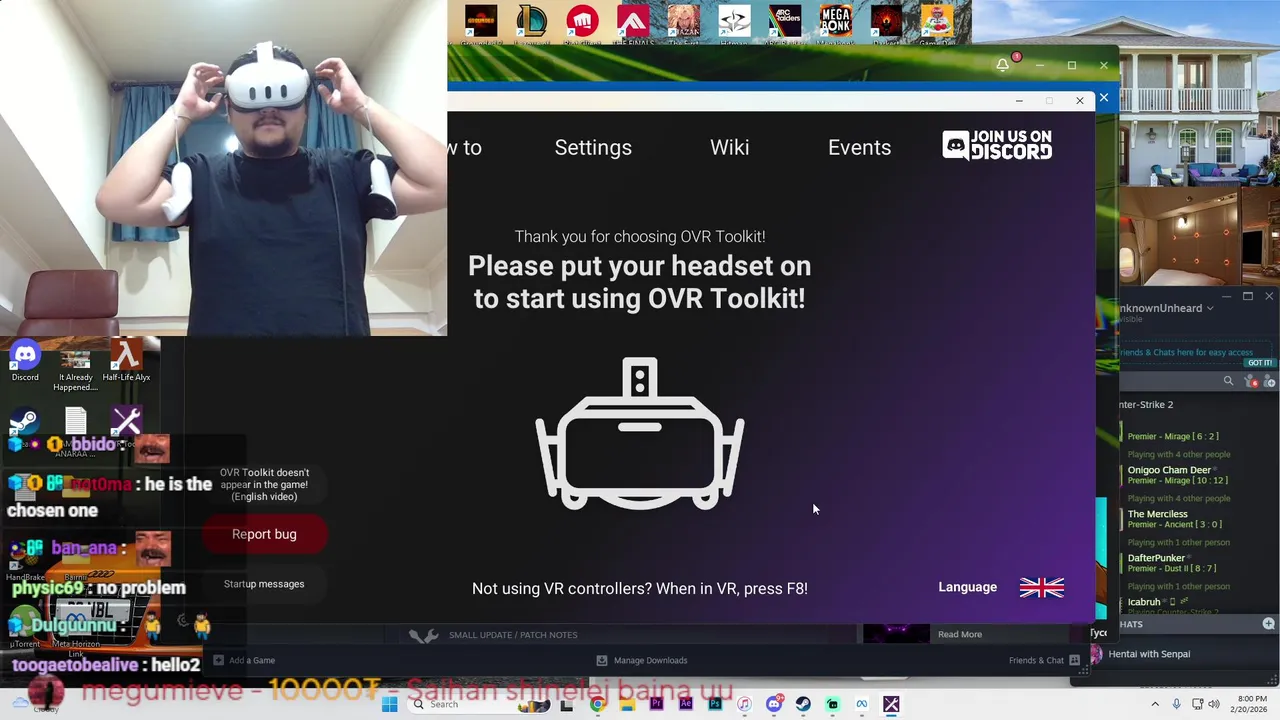This screenshot has width=1280, height=720.
Task: Click the VR headset illustration
Action: tap(640, 433)
